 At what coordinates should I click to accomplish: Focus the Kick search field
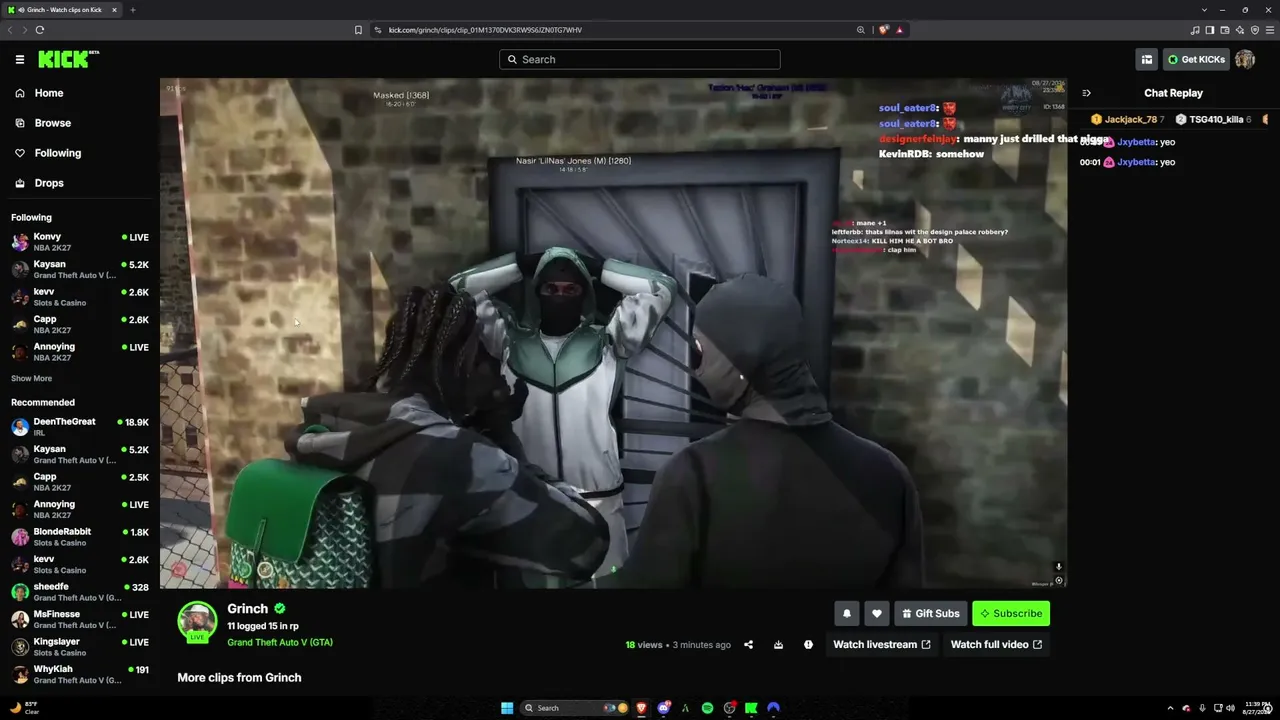[x=640, y=59]
